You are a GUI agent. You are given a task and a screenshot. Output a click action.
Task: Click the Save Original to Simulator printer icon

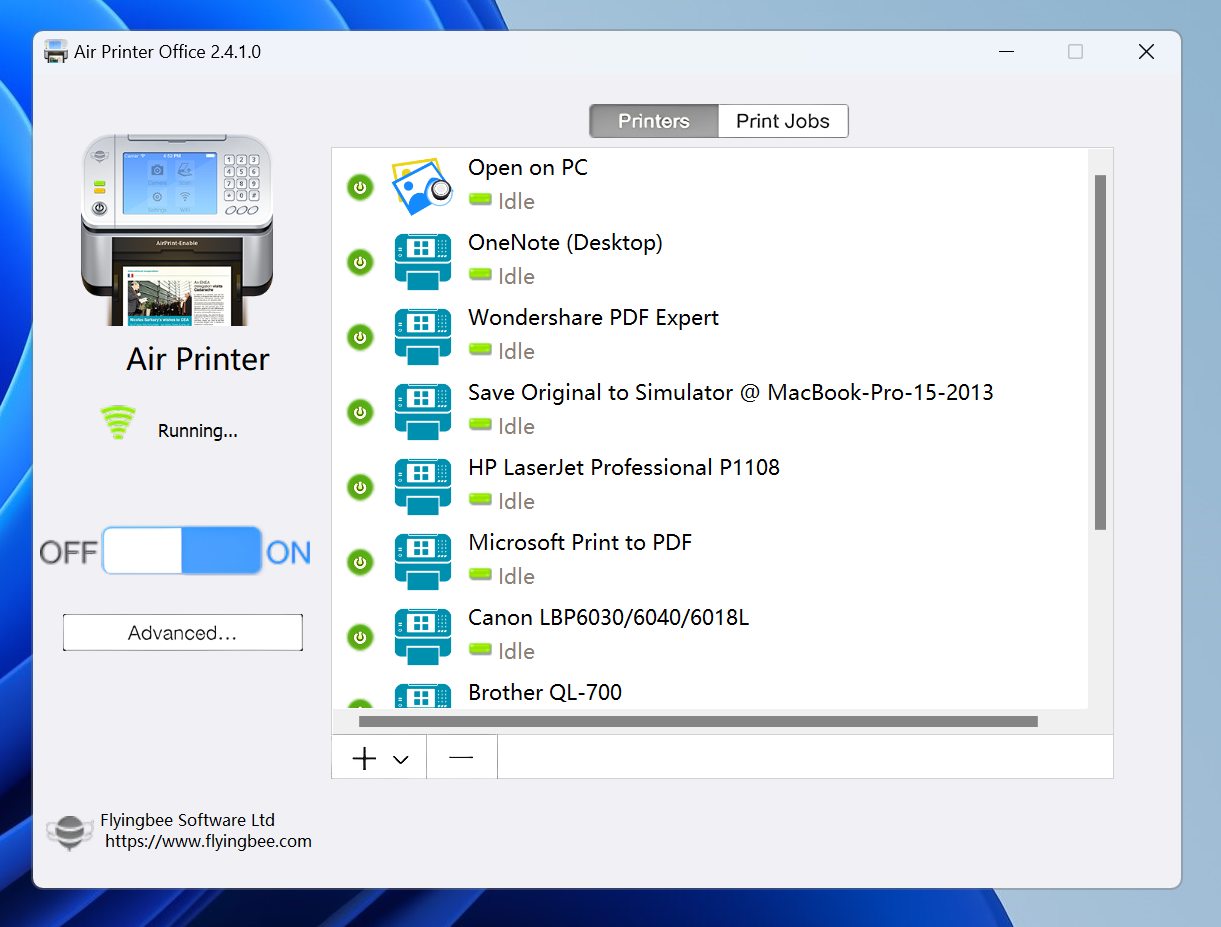pyautogui.click(x=423, y=411)
